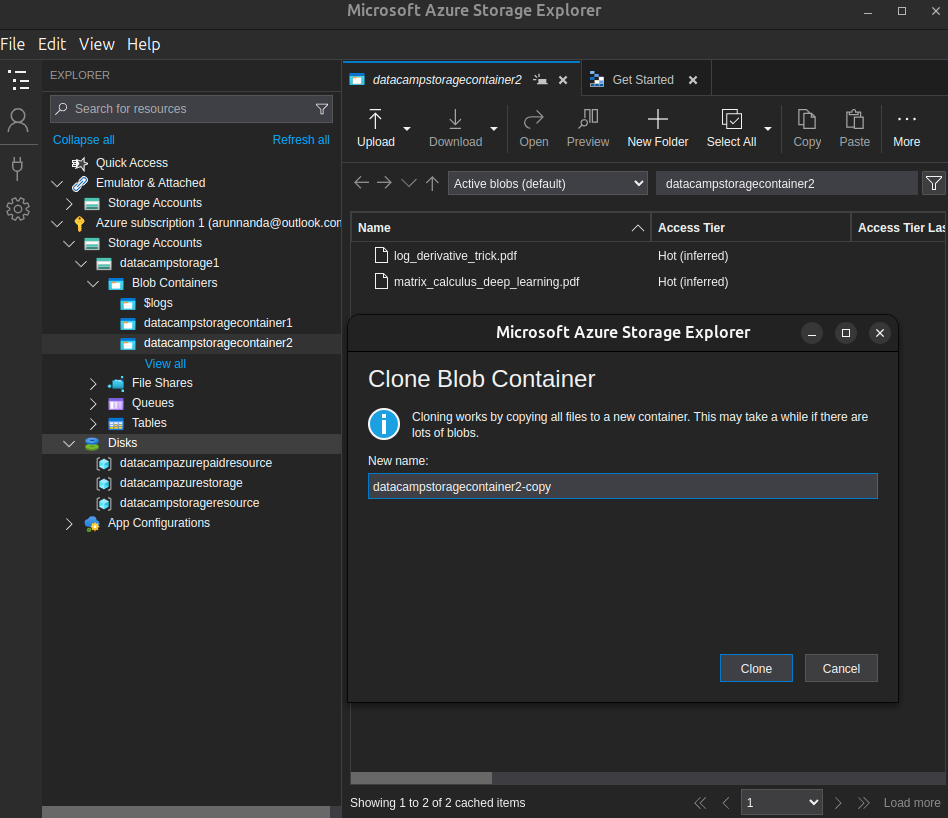Image resolution: width=948 pixels, height=818 pixels.
Task: Open the Active blobs dropdown
Action: [548, 183]
